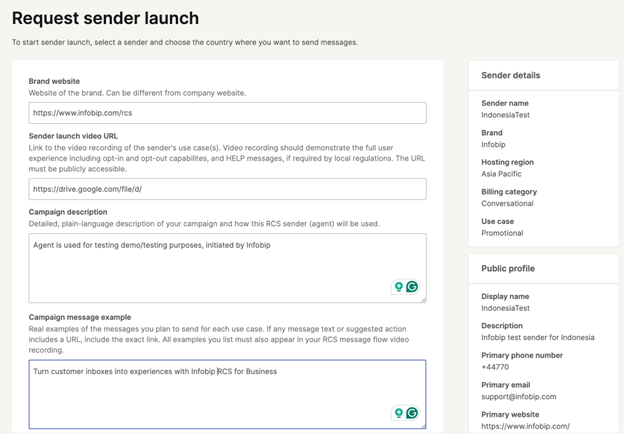Screen dimensions: 624x435
Task: Click the Grammarly icon in Campaign description
Action: click(x=411, y=287)
